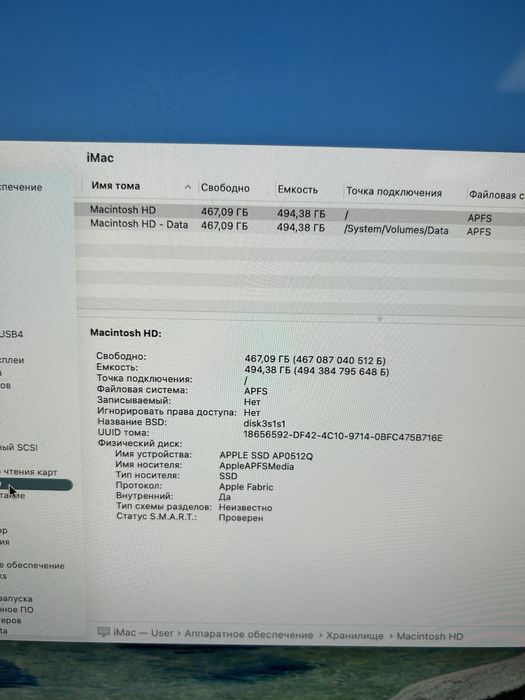Click the iMac computer icon in path bar
The width and height of the screenshot is (525, 700).
104,632
